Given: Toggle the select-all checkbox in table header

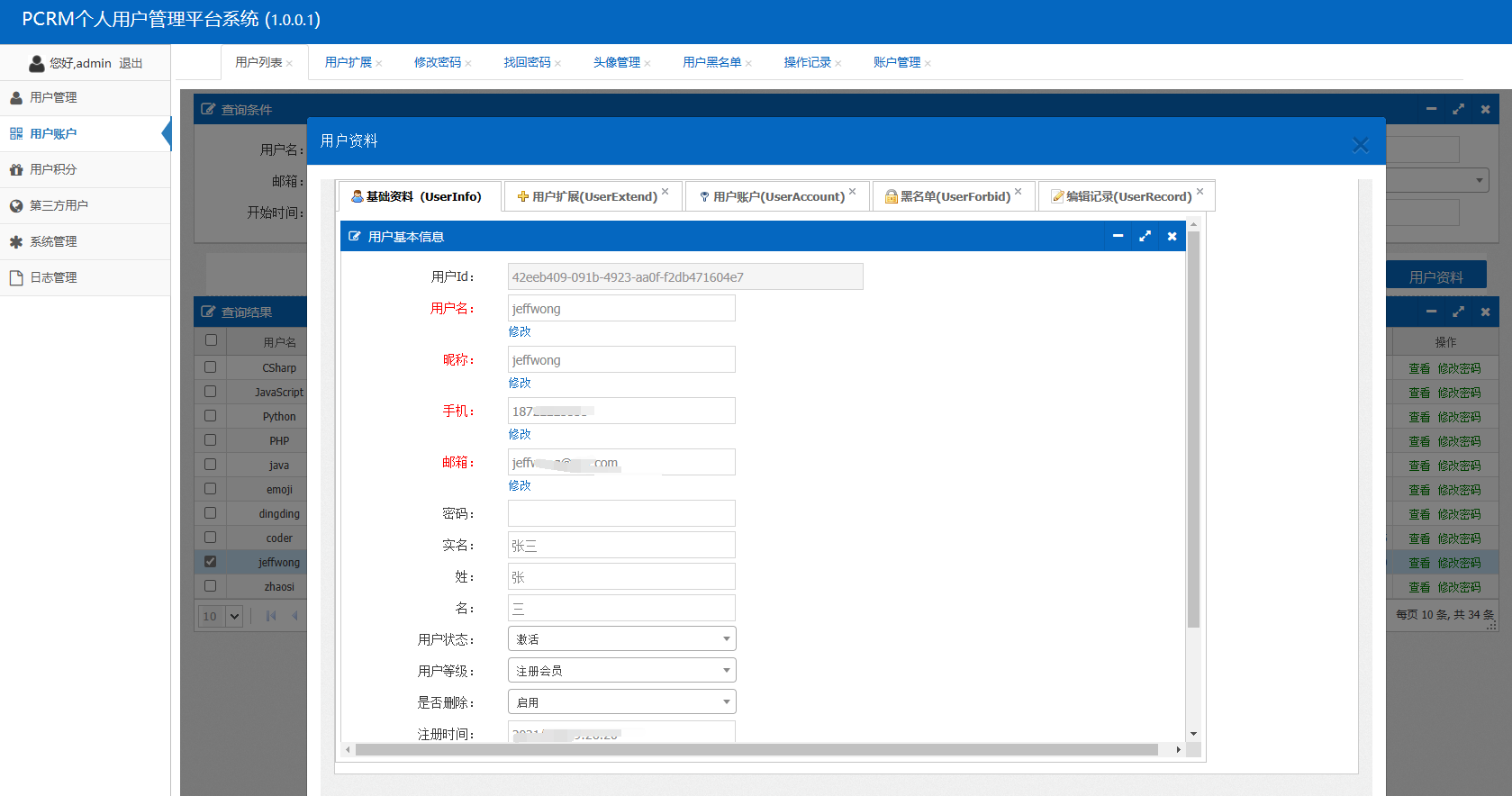Looking at the screenshot, I should pos(211,340).
